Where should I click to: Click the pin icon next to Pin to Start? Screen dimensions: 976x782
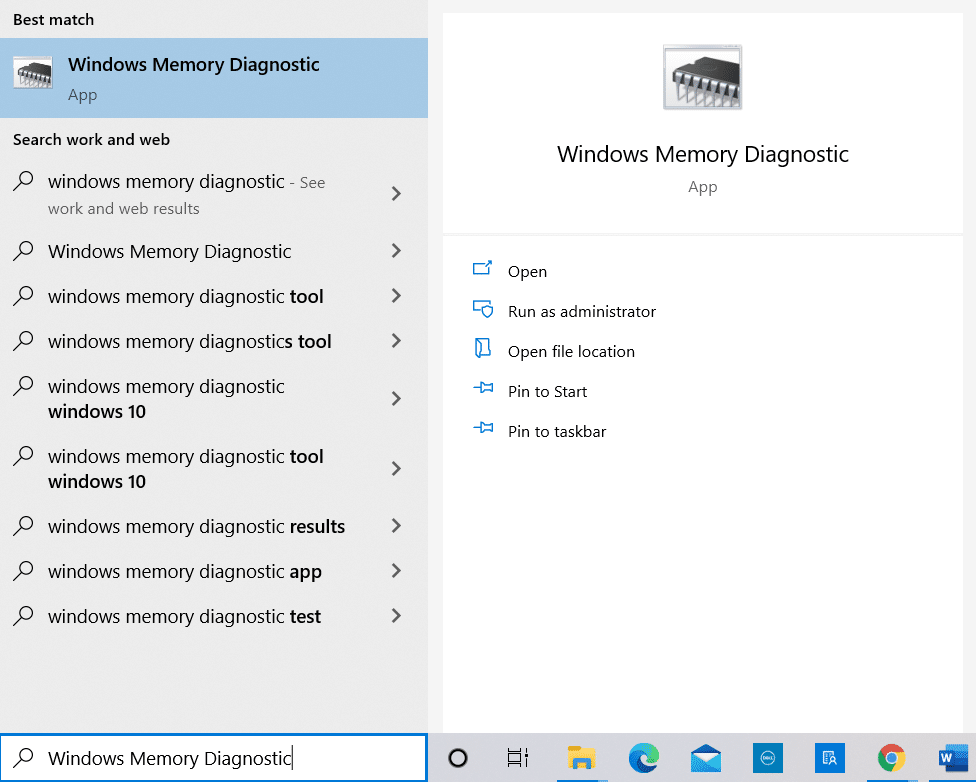pos(483,390)
